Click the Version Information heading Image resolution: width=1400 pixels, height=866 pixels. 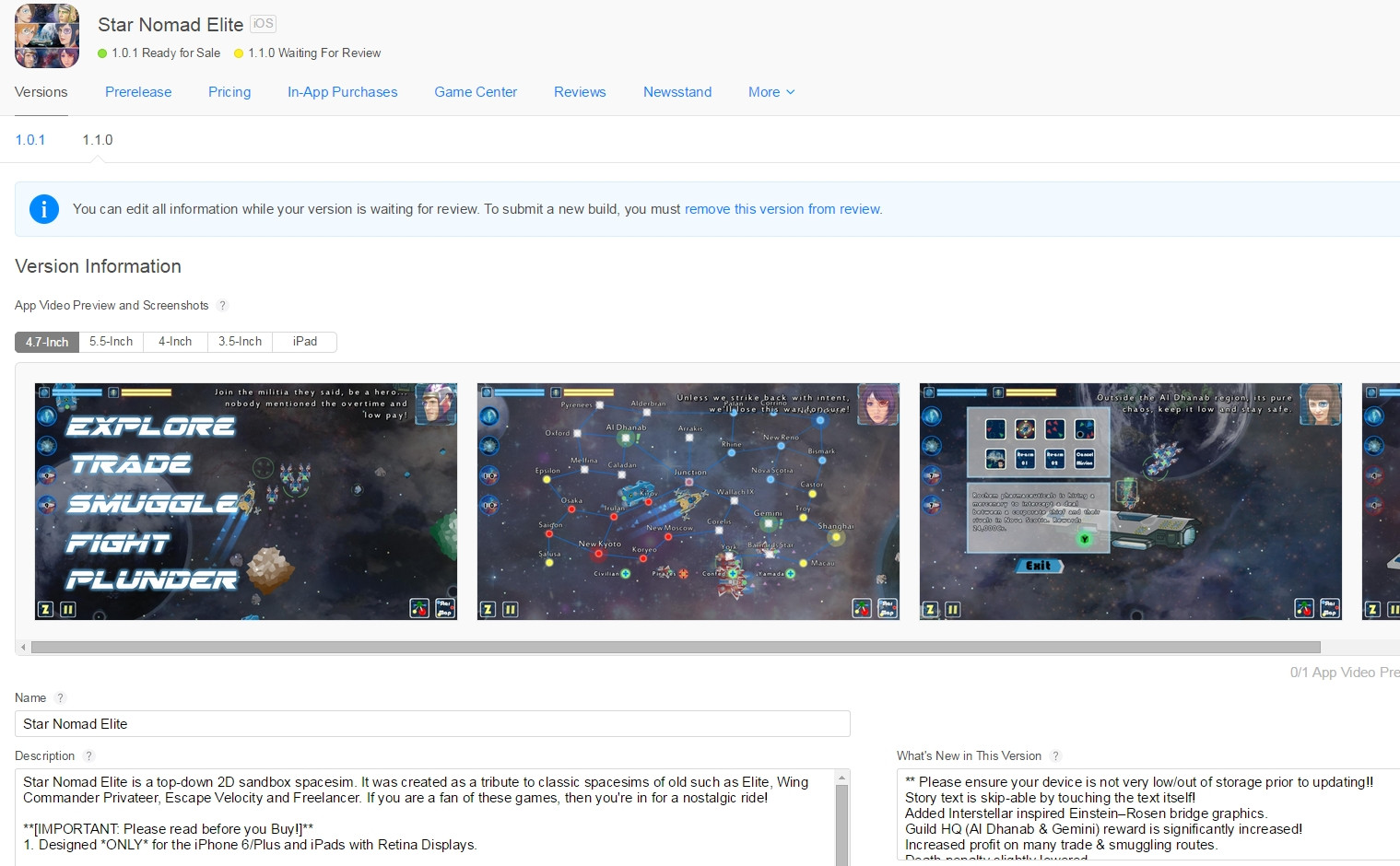point(98,266)
